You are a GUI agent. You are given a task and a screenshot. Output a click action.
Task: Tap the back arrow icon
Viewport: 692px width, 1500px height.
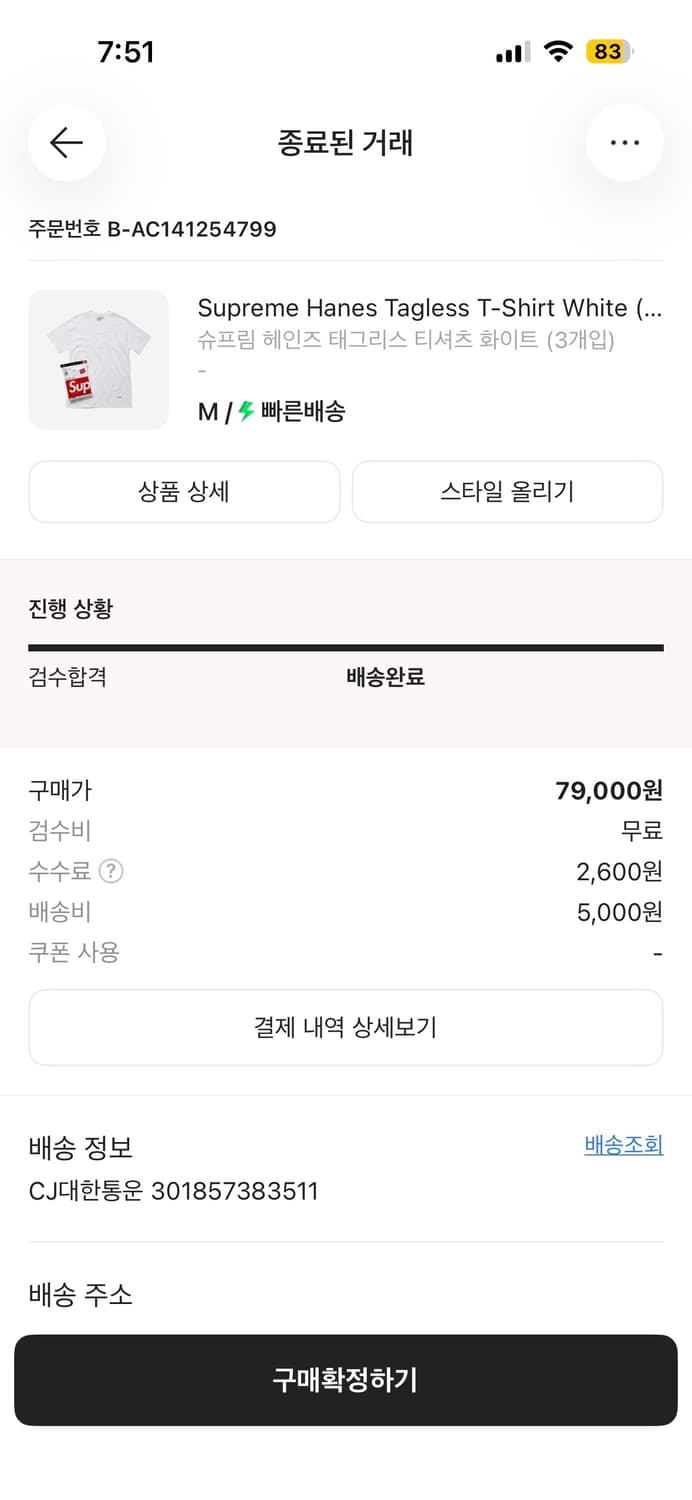(x=66, y=143)
